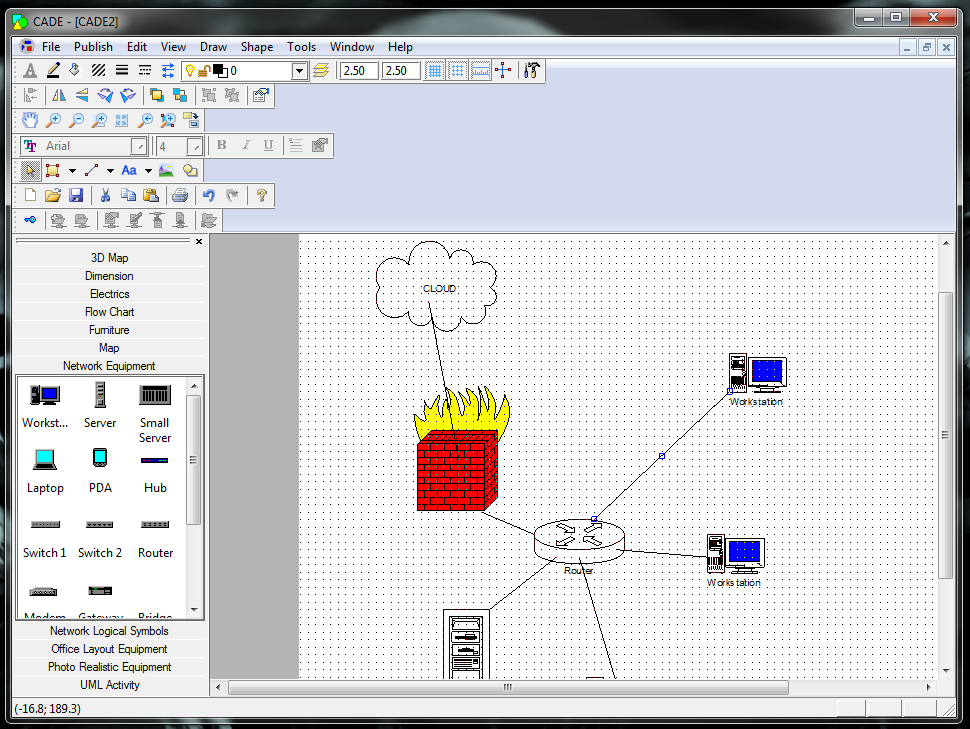Toggle italic text formatting

tap(246, 145)
